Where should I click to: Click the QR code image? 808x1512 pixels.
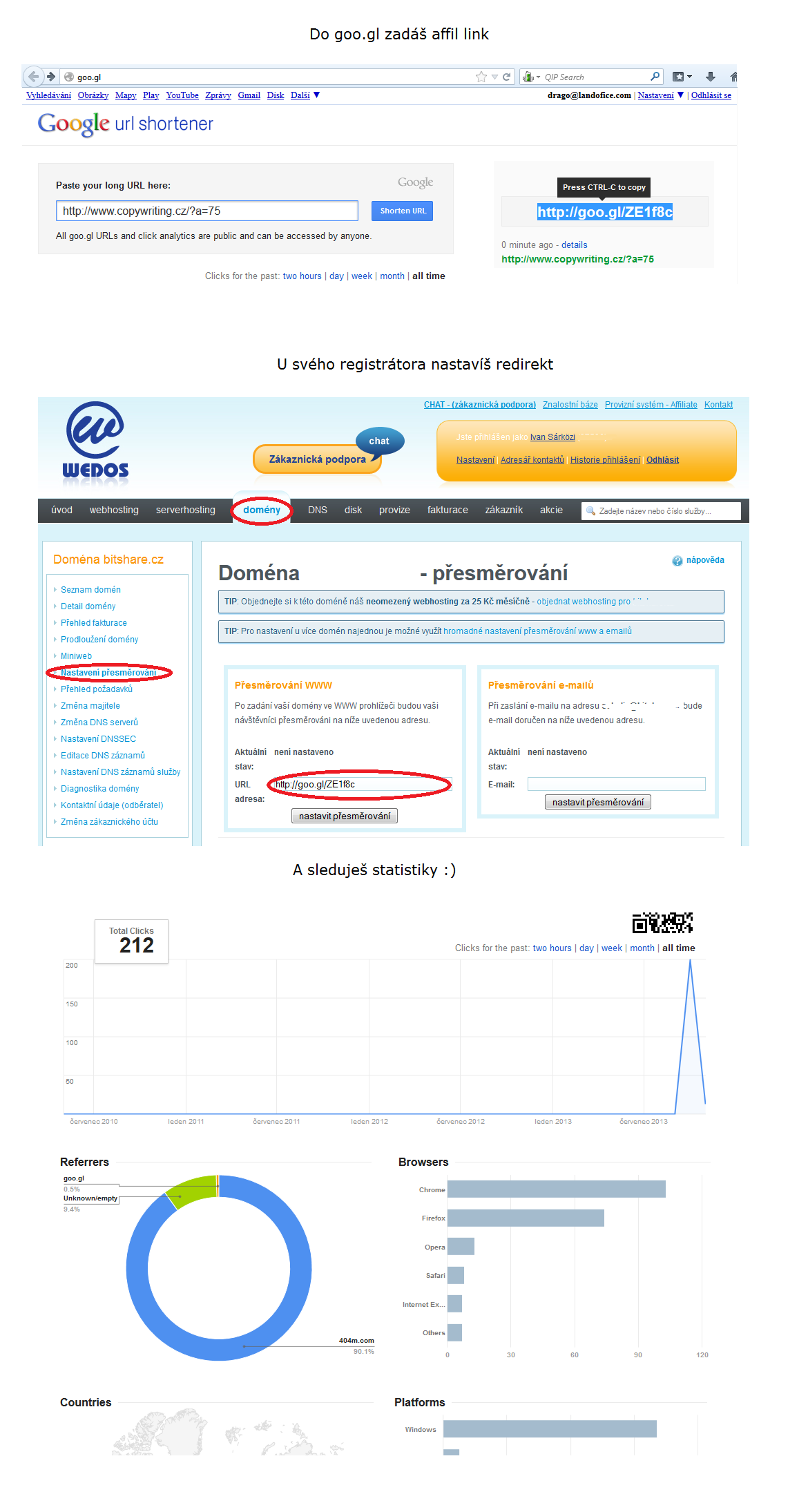click(662, 924)
